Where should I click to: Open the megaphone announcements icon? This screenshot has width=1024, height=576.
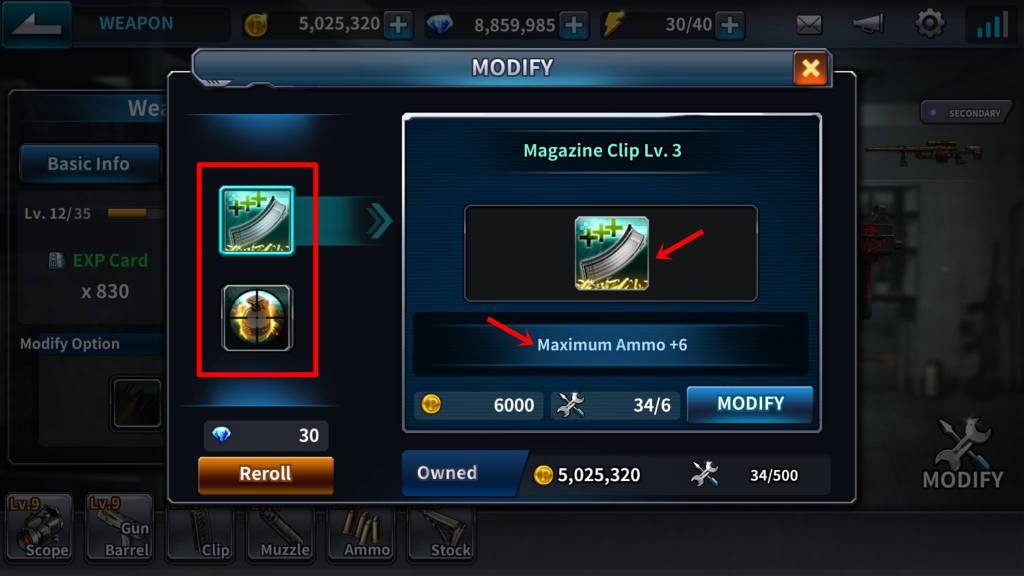pyautogui.click(x=869, y=25)
